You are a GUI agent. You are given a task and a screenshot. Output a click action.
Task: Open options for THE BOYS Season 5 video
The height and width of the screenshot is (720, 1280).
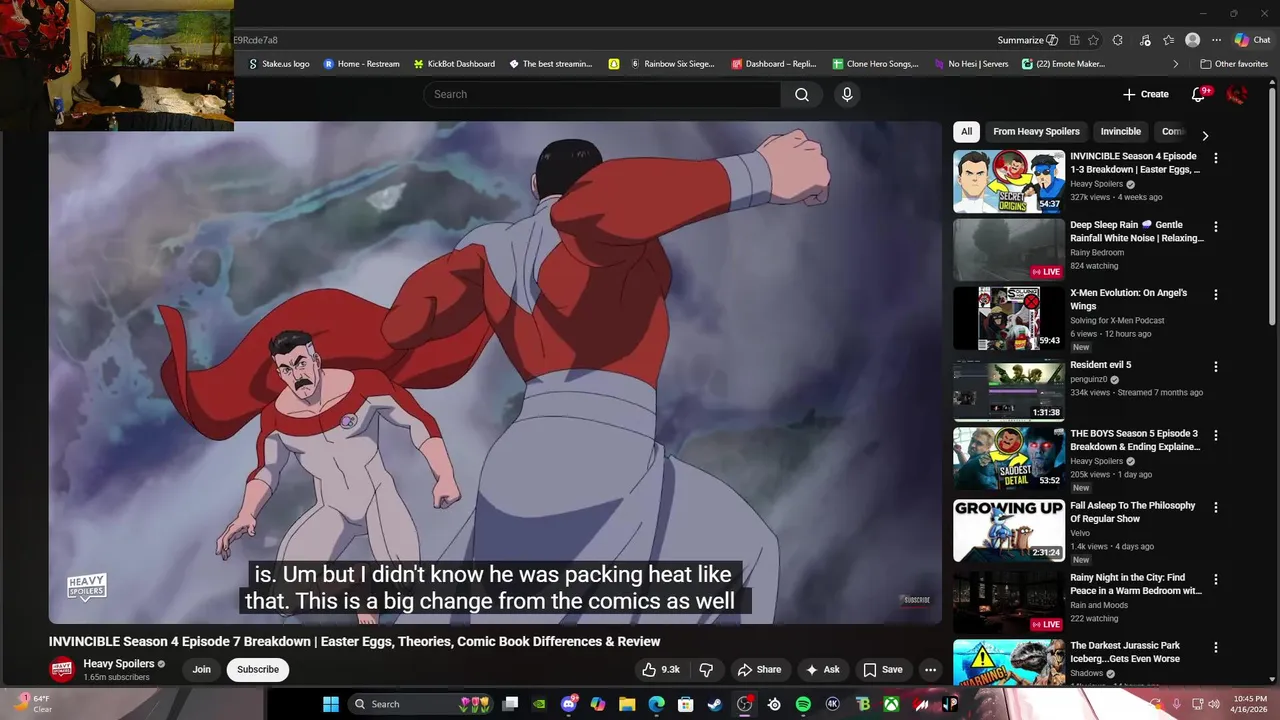pyautogui.click(x=1216, y=436)
